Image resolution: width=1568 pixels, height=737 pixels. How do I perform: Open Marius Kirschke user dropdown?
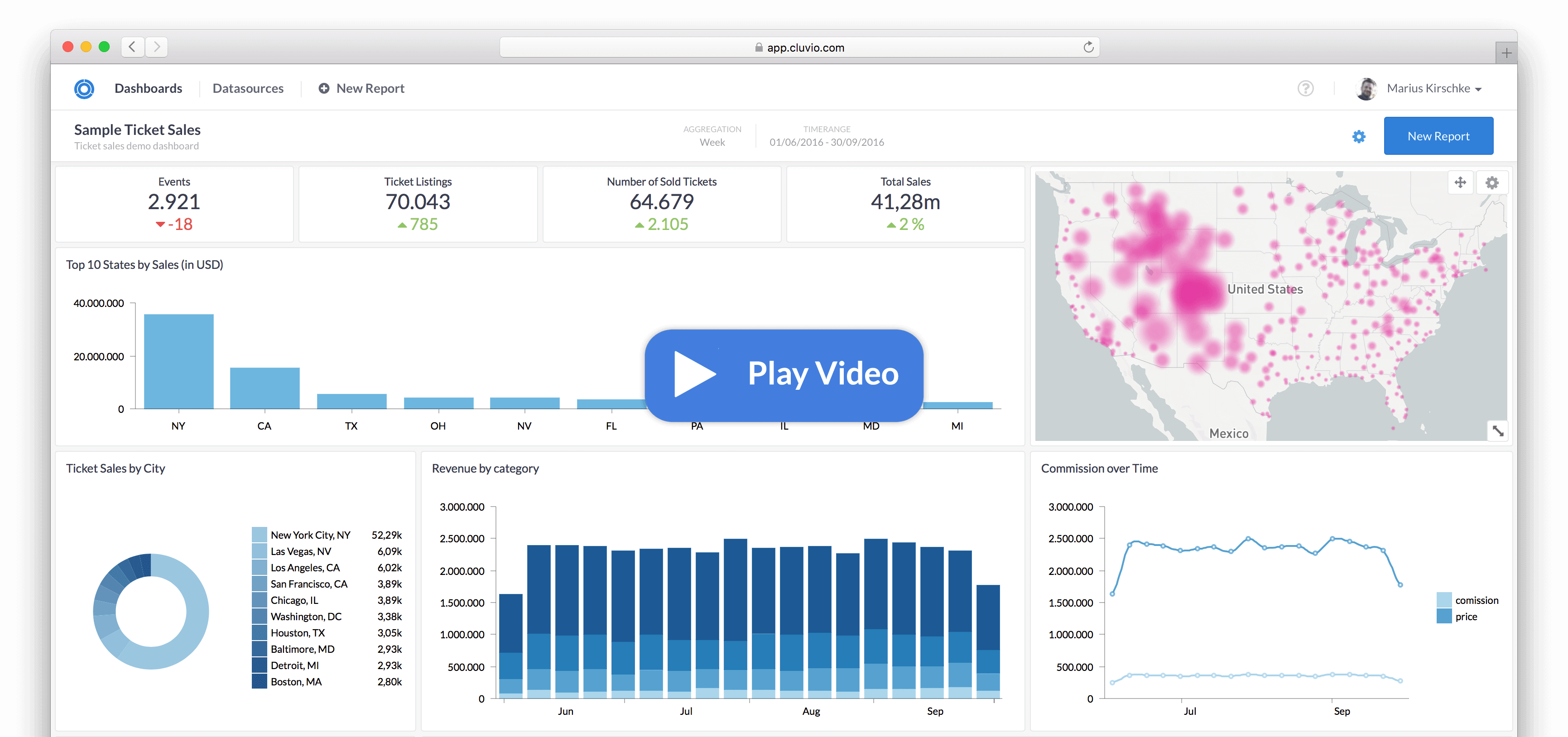(1433, 89)
